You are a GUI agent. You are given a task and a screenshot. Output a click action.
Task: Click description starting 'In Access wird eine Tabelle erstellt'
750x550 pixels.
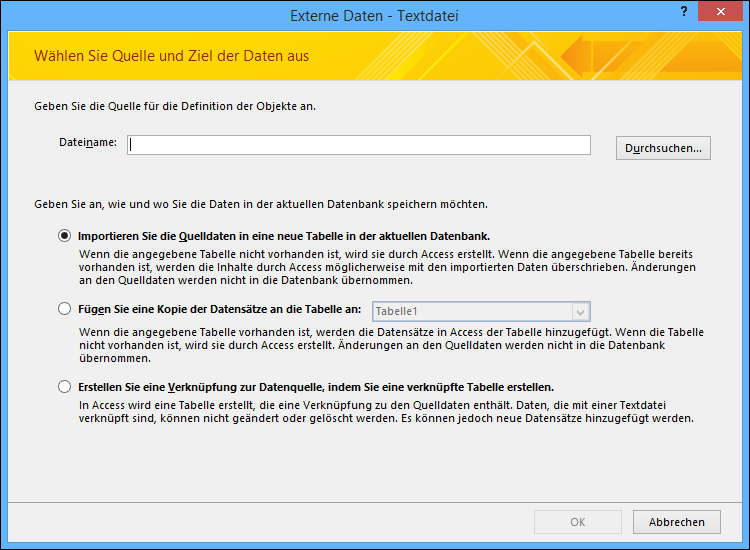tap(386, 412)
